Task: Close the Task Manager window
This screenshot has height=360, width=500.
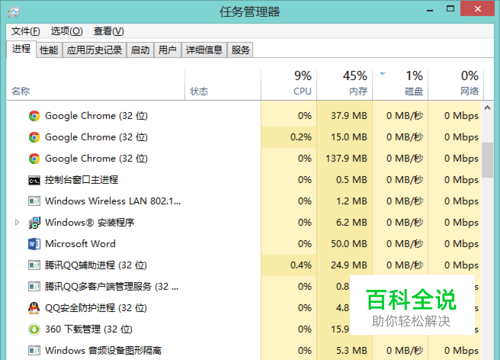Action: coord(478,9)
